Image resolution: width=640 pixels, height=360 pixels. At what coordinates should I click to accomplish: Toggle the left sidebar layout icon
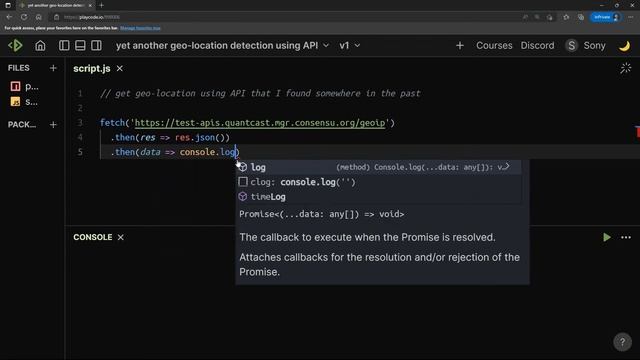[64, 45]
